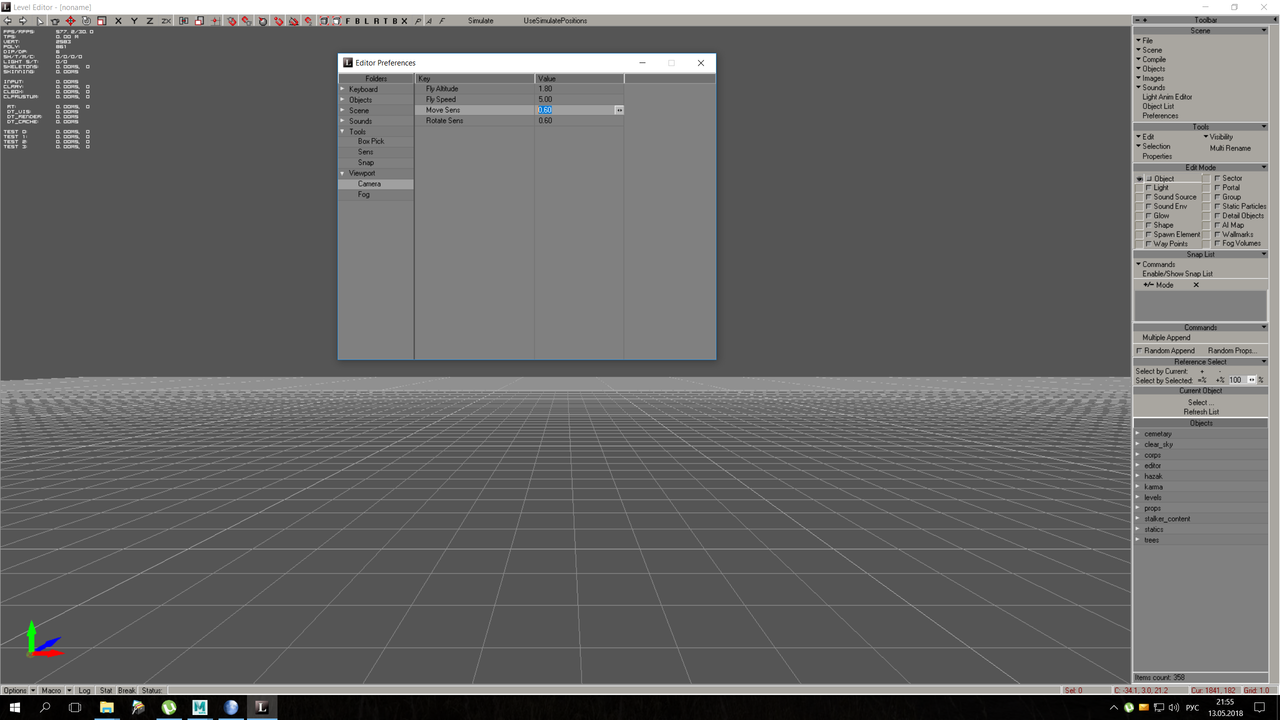
Task: Enable Light edit mode checkbox
Action: 1149,188
